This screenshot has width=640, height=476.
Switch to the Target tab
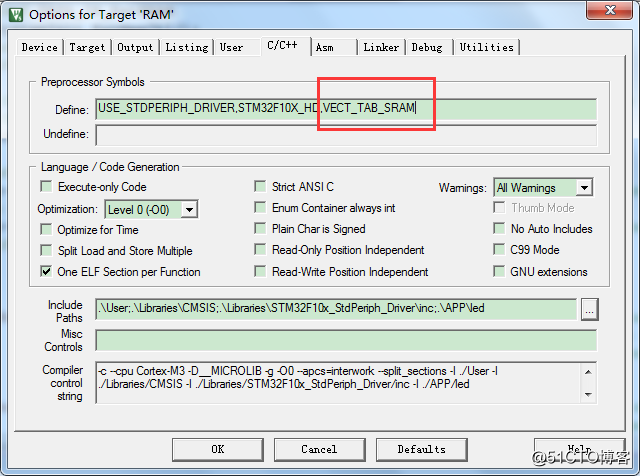[x=87, y=47]
